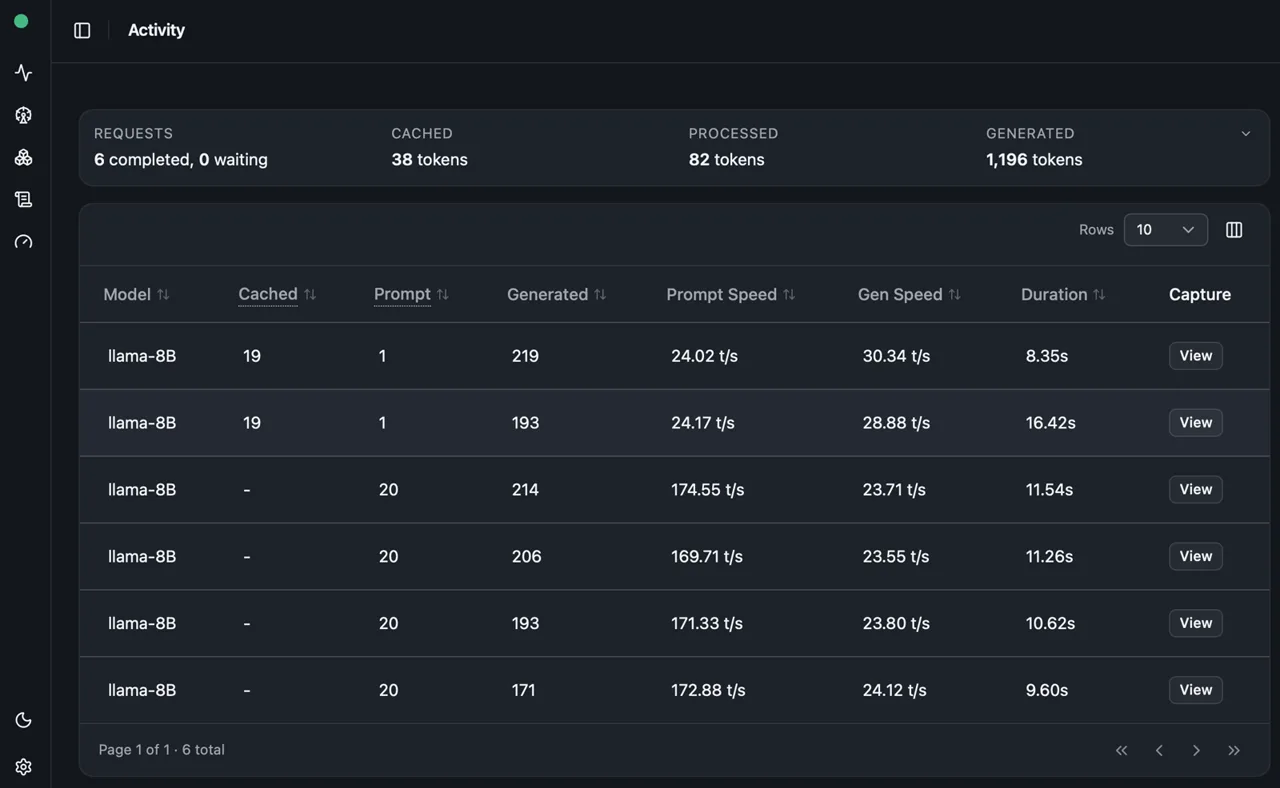This screenshot has width=1280, height=788.
Task: Sort table by Prompt column
Action: pyautogui.click(x=411, y=294)
